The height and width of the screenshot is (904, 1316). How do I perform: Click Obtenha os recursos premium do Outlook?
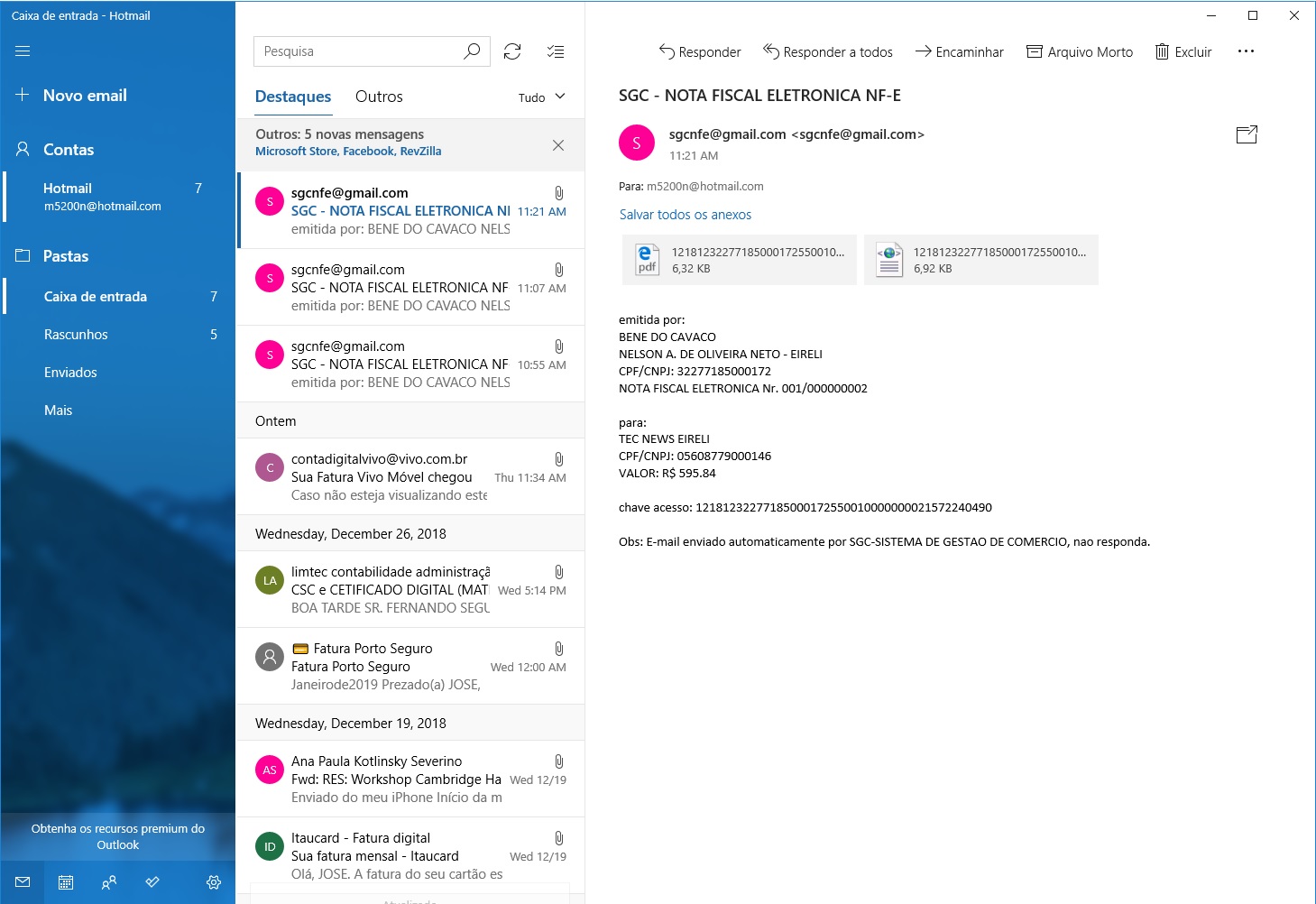click(x=118, y=836)
